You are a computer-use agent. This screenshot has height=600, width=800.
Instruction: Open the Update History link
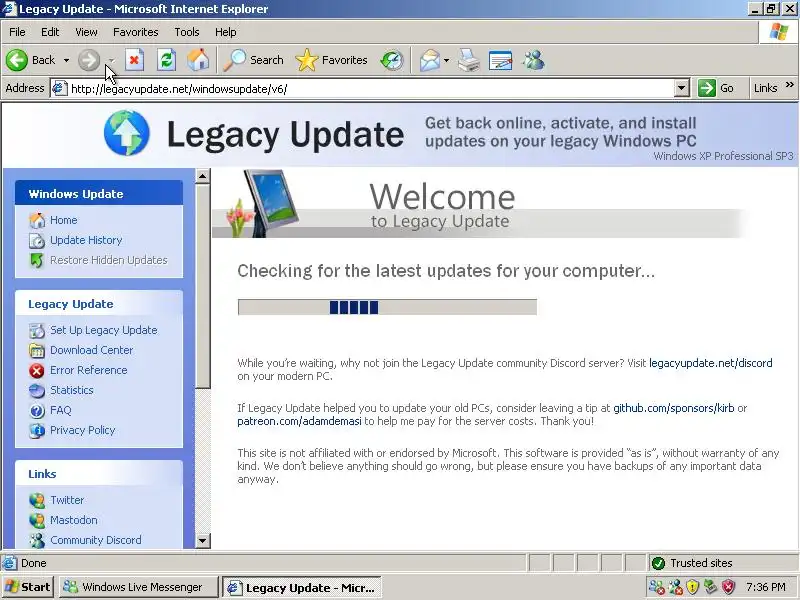pos(86,240)
